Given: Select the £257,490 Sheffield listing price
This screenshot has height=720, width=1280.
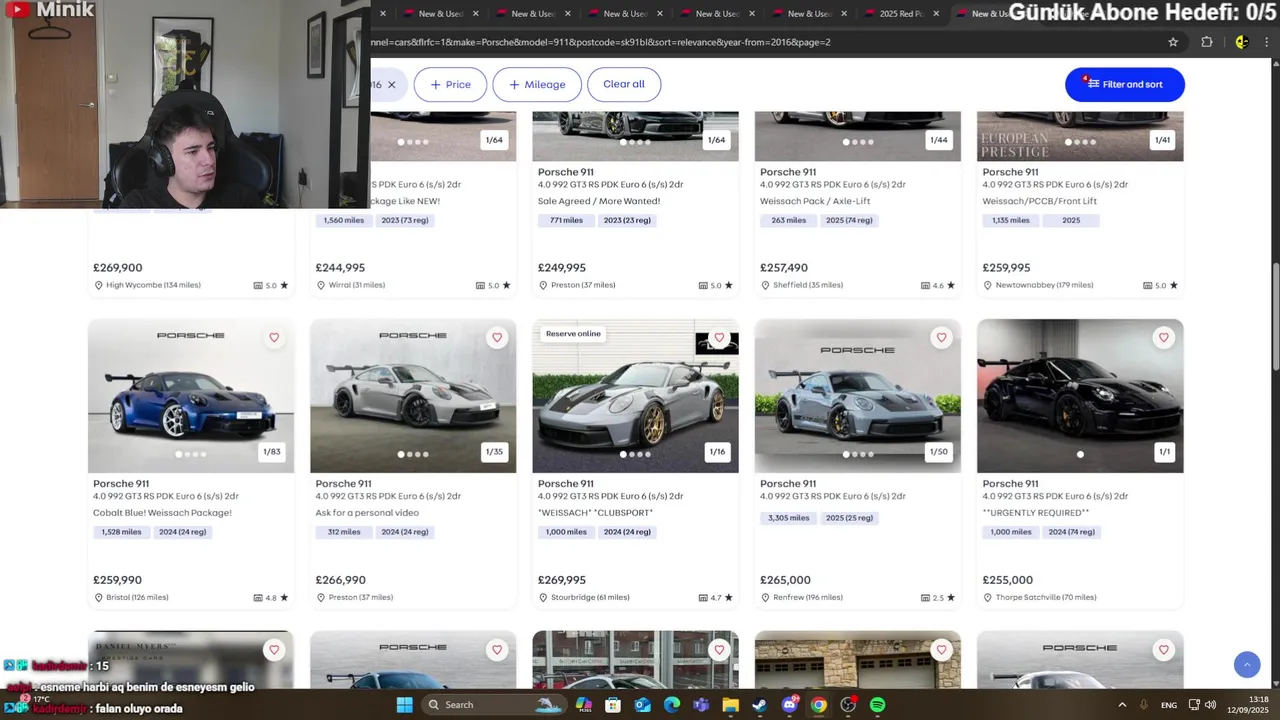Looking at the screenshot, I should click(x=784, y=268).
